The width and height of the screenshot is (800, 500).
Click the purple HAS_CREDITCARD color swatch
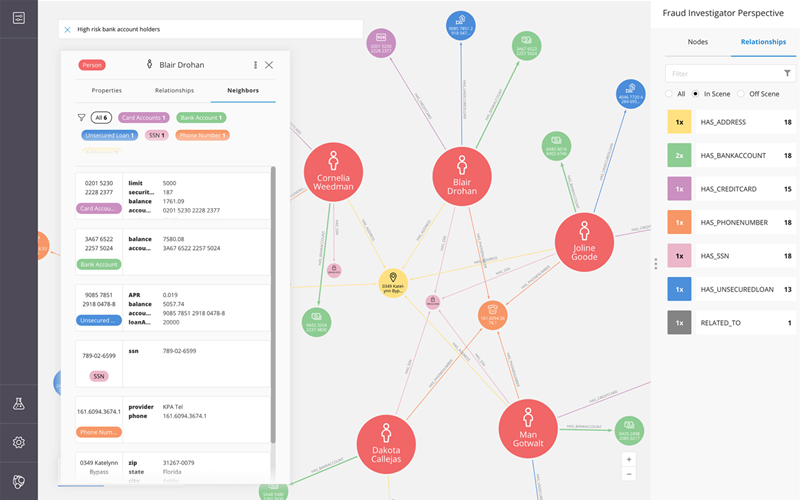[x=679, y=189]
